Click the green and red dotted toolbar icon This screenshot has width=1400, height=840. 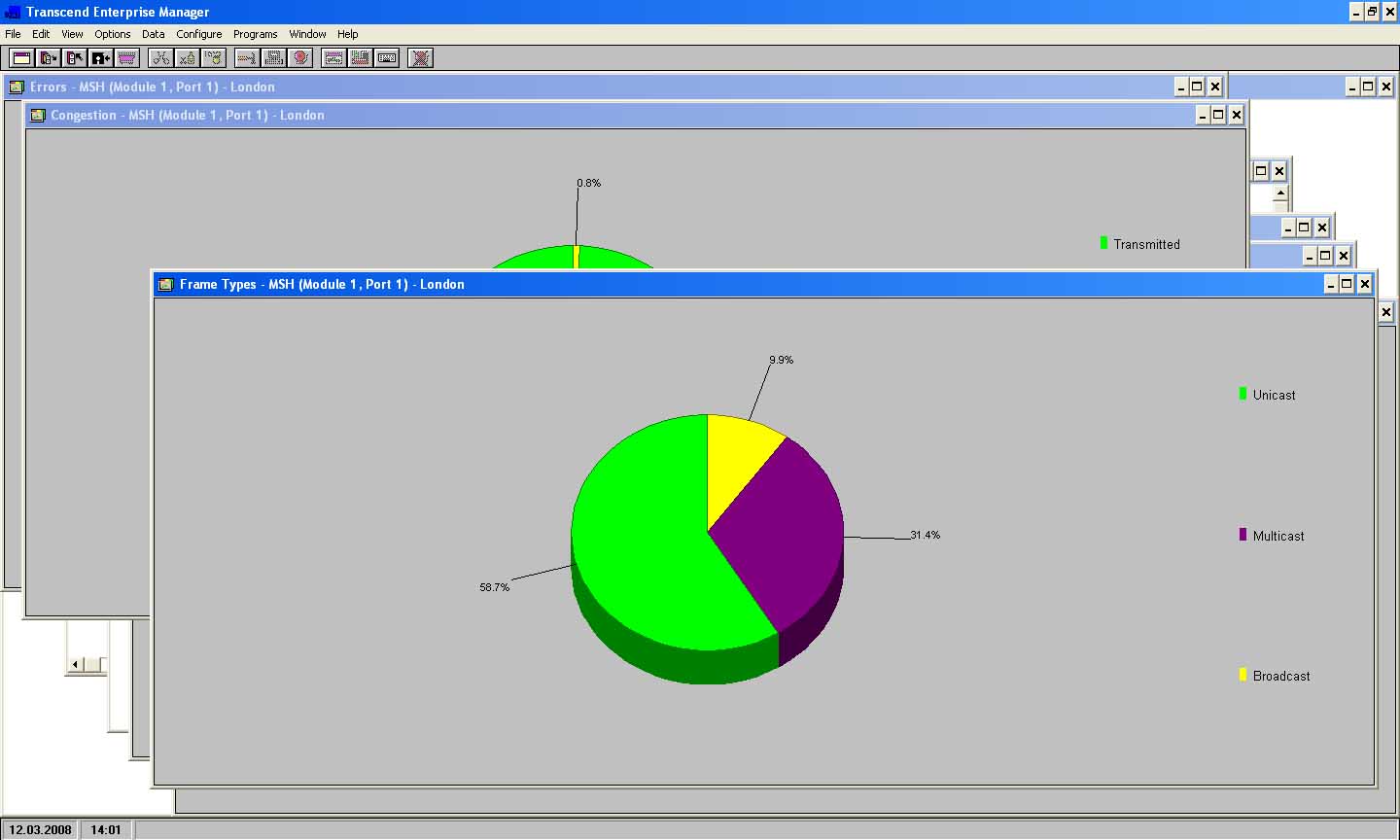pyautogui.click(x=360, y=58)
